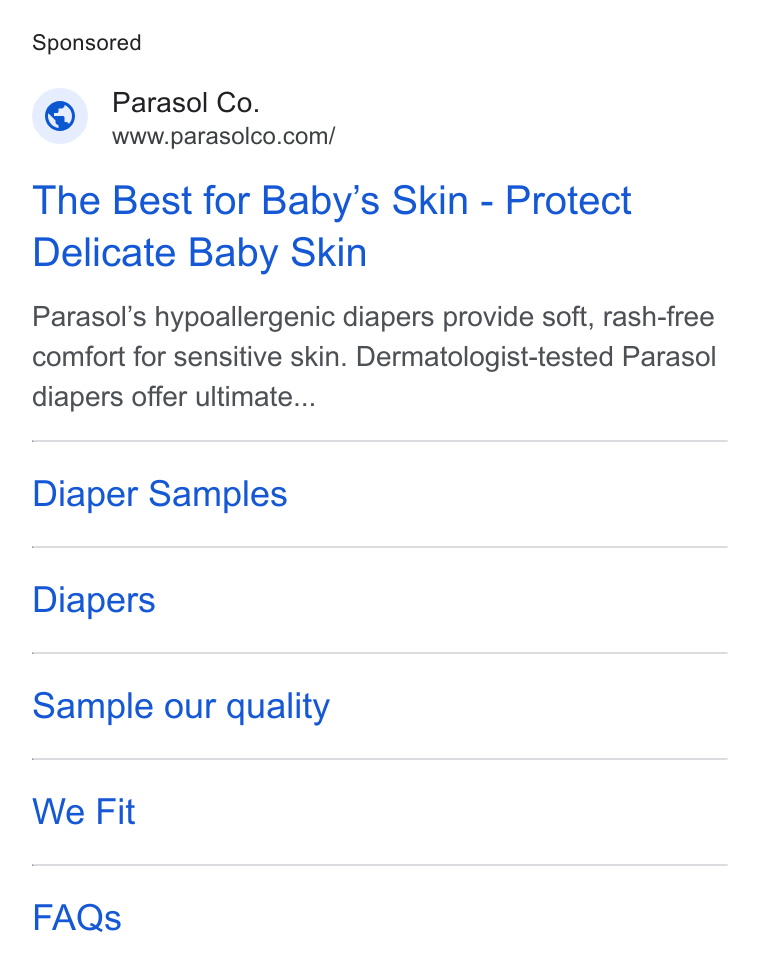Image resolution: width=760 pixels, height=970 pixels.
Task: Click "rash-free" in the description text
Action: [659, 317]
